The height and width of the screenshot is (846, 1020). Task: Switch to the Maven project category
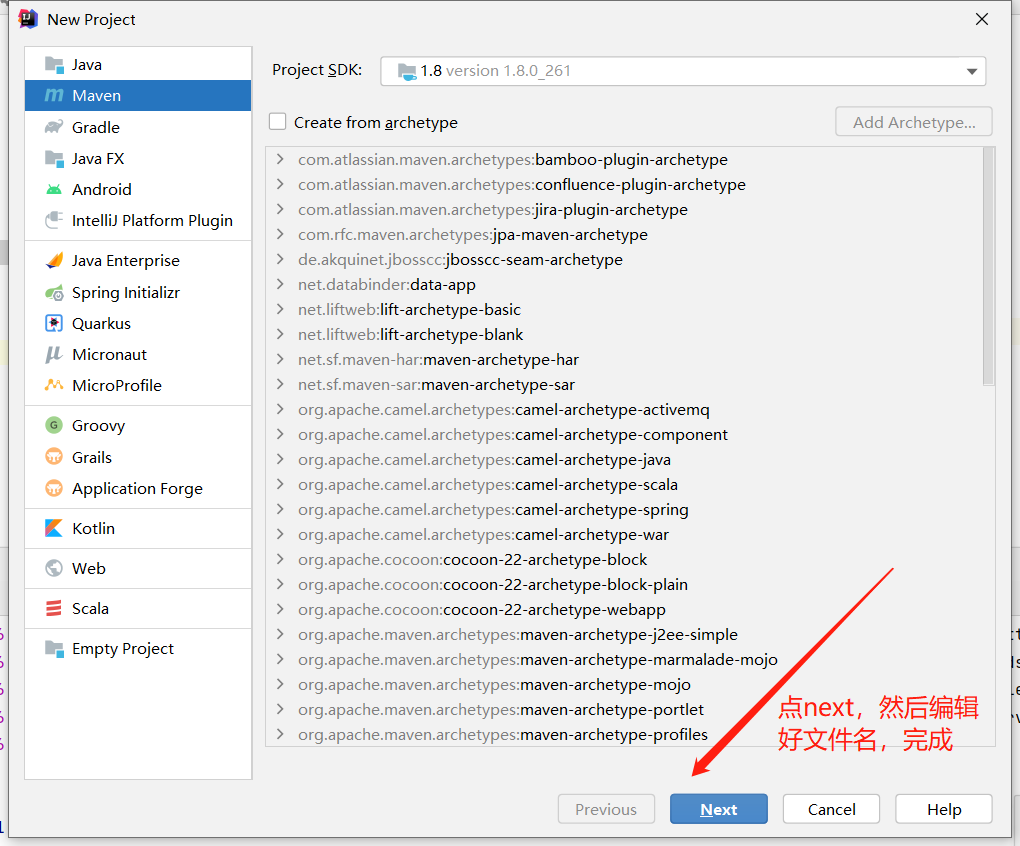pyautogui.click(x=97, y=96)
